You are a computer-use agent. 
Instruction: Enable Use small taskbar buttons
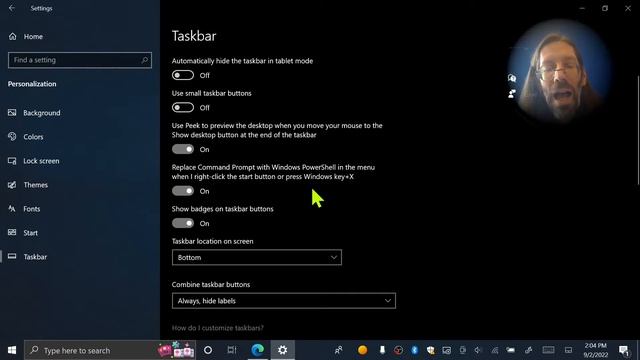182,108
